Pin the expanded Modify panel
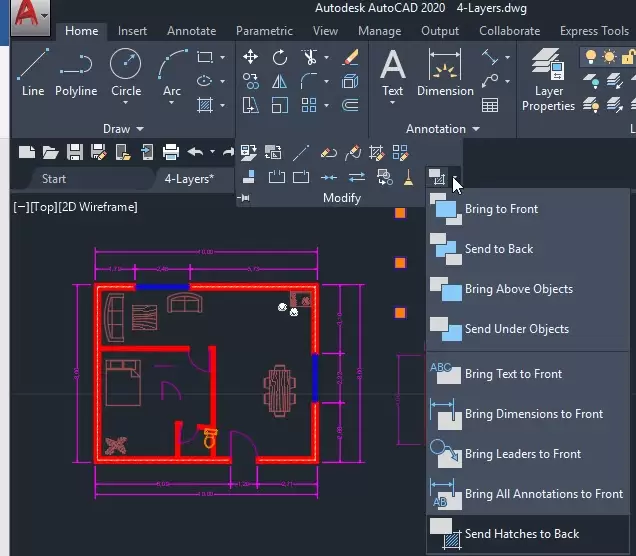Image resolution: width=636 pixels, height=556 pixels. [x=245, y=198]
